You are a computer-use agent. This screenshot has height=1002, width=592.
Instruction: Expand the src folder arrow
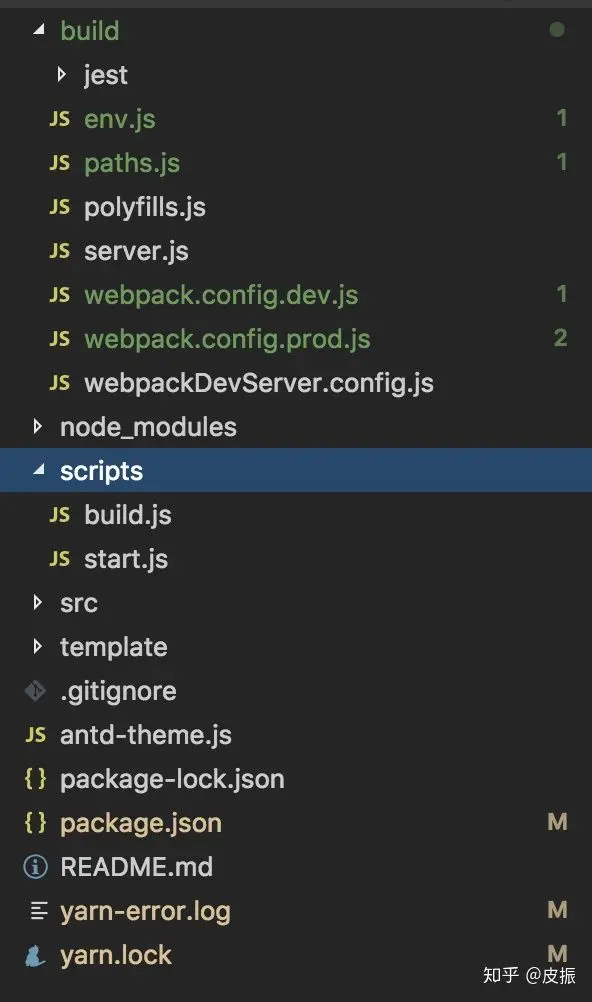point(38,602)
